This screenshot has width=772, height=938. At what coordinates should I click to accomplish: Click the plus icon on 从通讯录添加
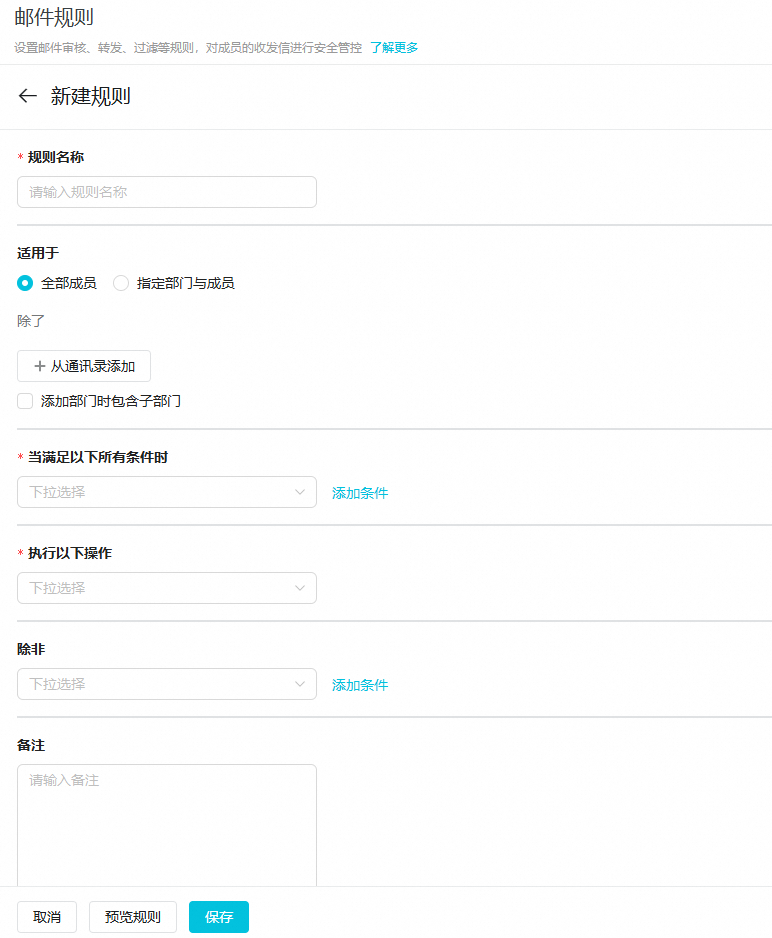click(x=40, y=366)
